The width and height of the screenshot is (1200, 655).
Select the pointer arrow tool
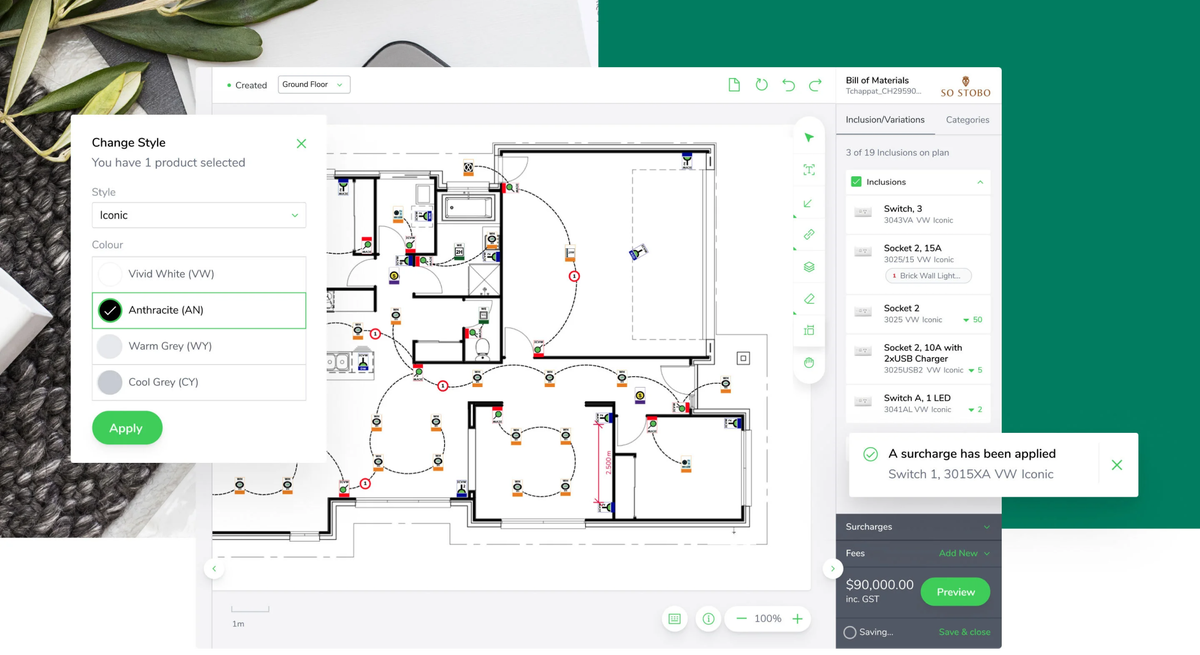(x=809, y=138)
